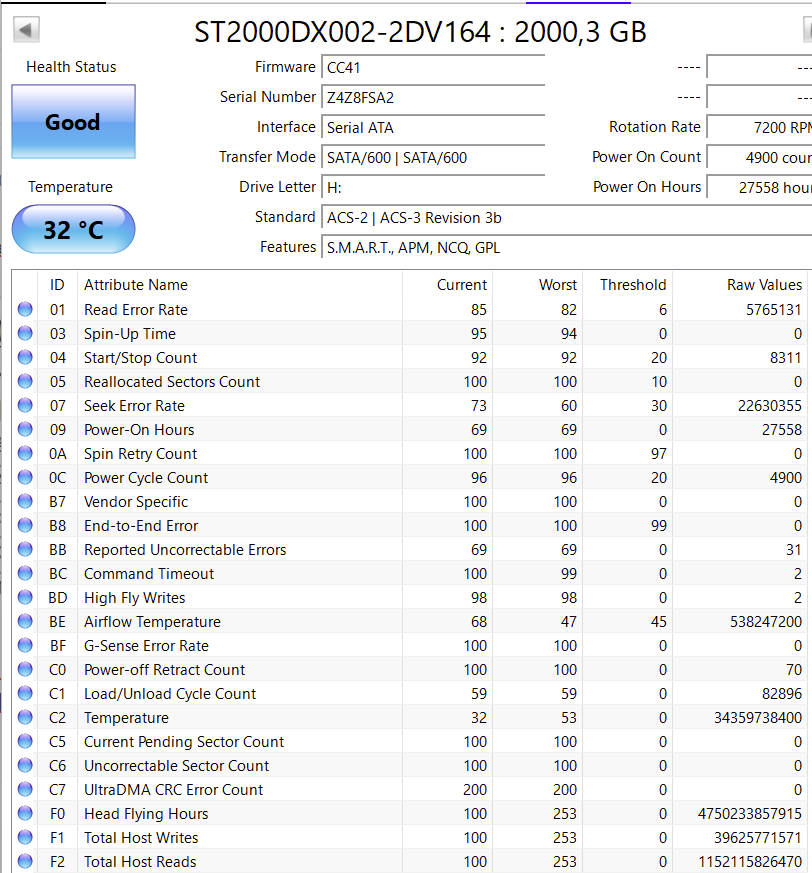Click the status dot for Power Cycle Count
Screen dimensions: 812x873
[25, 477]
